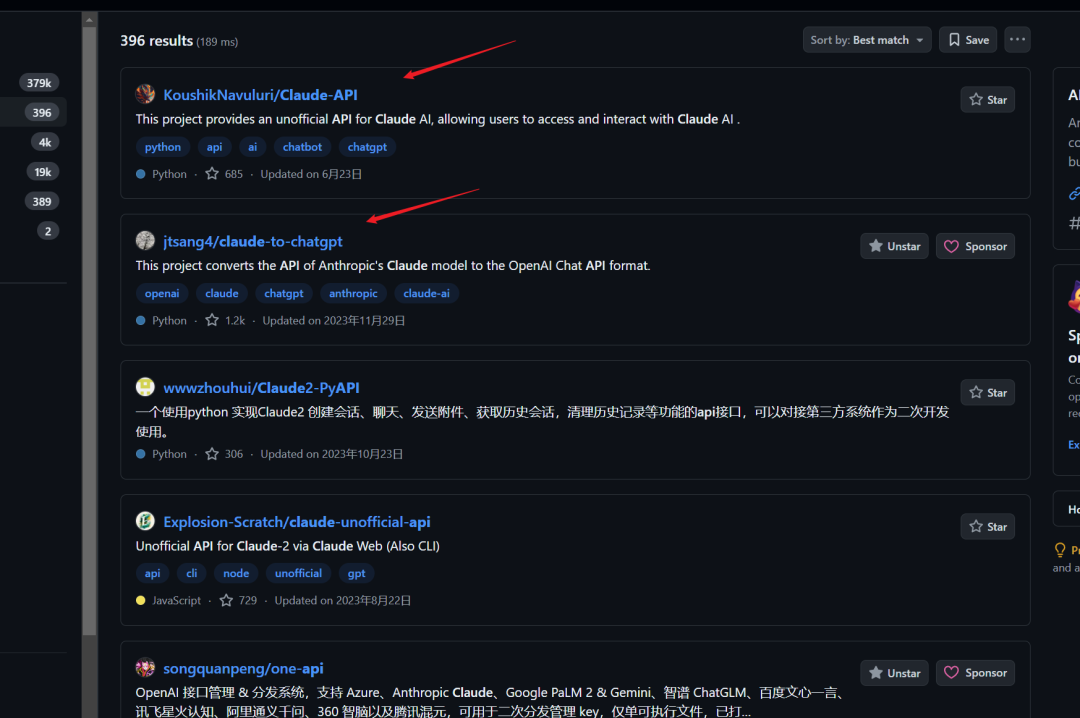Select the api topic tag under Claude-API
Viewport: 1080px width, 718px height.
click(214, 147)
